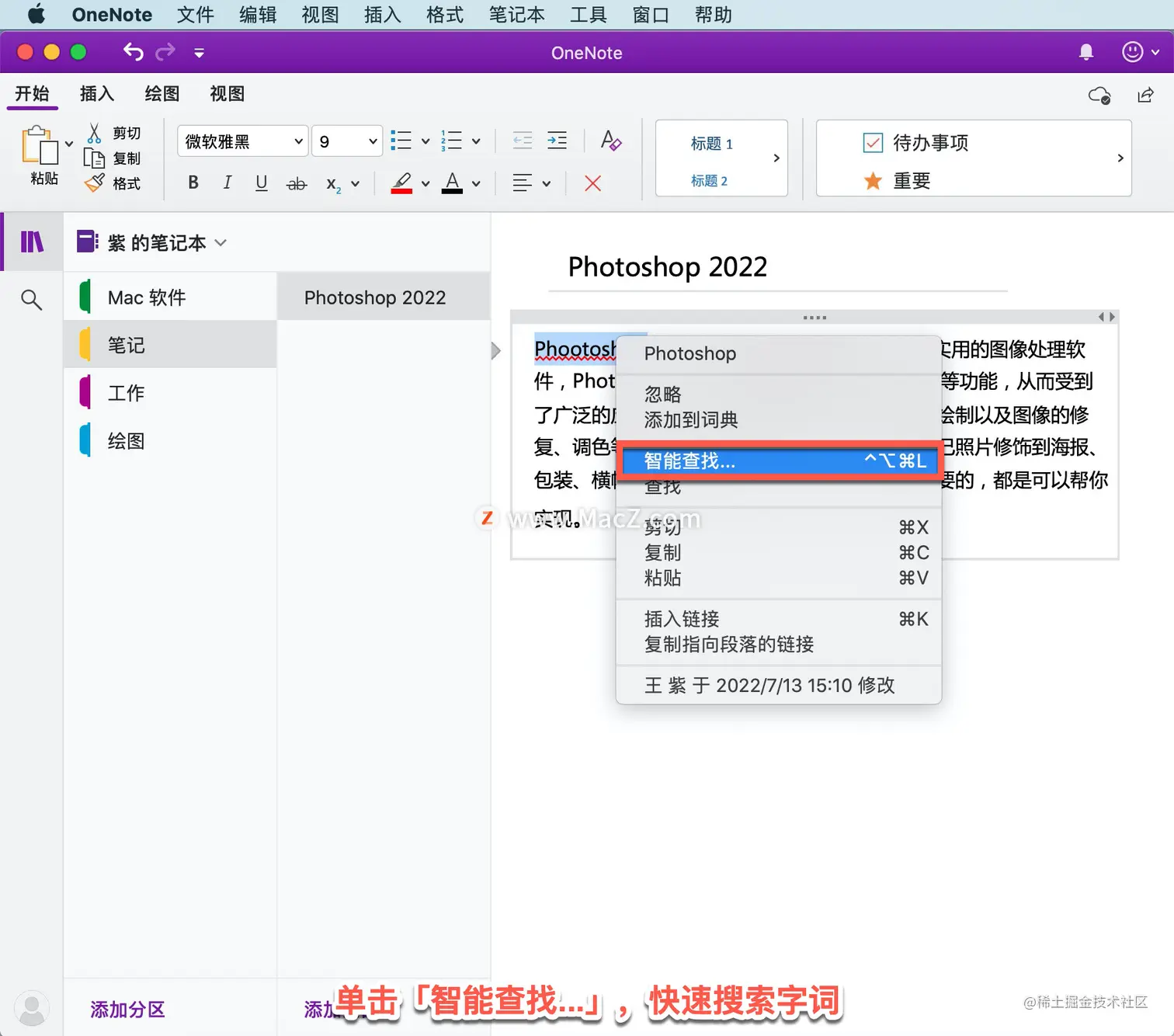Click the search magnifier icon

[31, 299]
